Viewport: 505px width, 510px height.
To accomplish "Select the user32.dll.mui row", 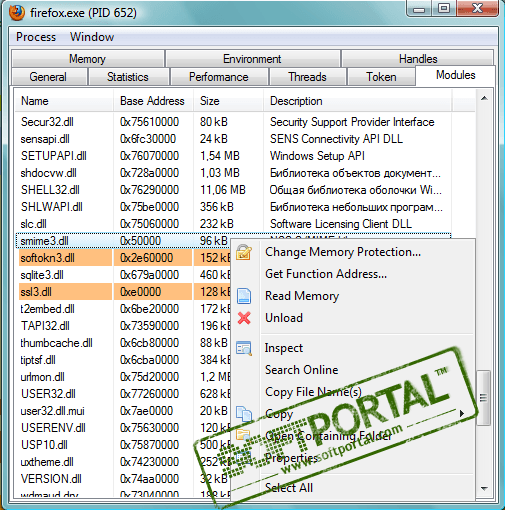I will (123, 411).
